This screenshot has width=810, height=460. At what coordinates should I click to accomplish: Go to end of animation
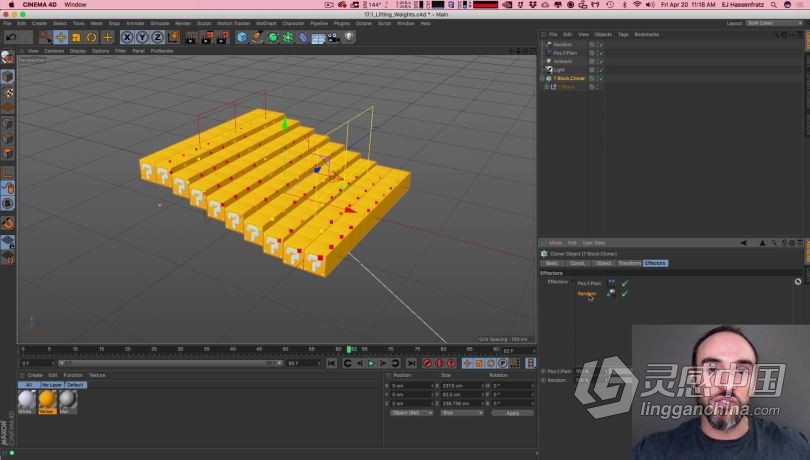pos(411,363)
